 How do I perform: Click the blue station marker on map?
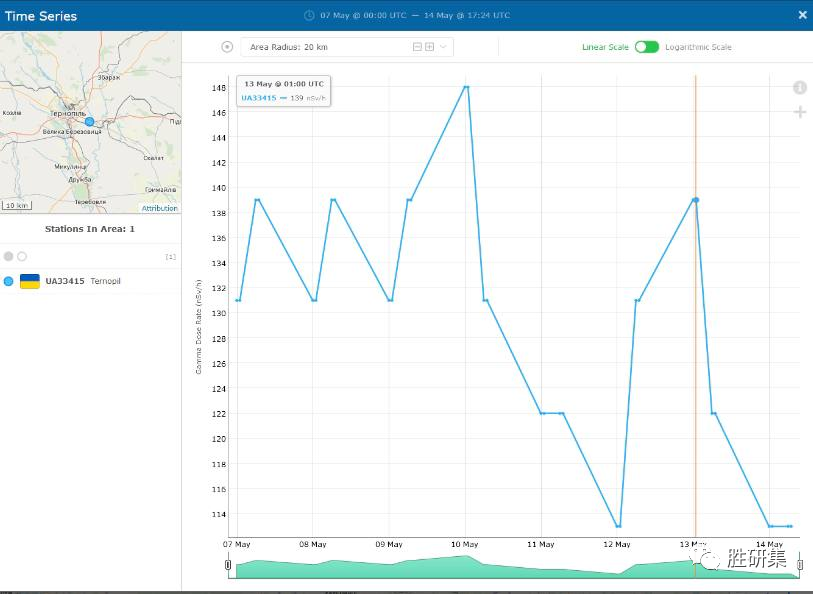89,121
